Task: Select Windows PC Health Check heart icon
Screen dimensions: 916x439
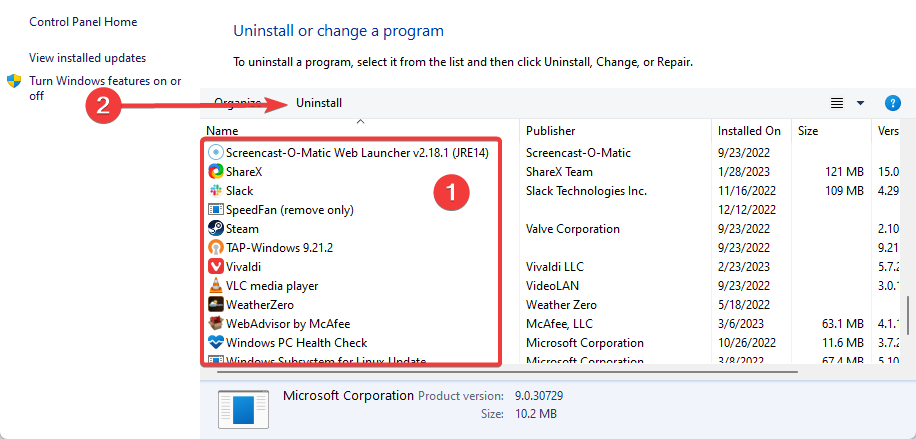Action: (x=216, y=343)
